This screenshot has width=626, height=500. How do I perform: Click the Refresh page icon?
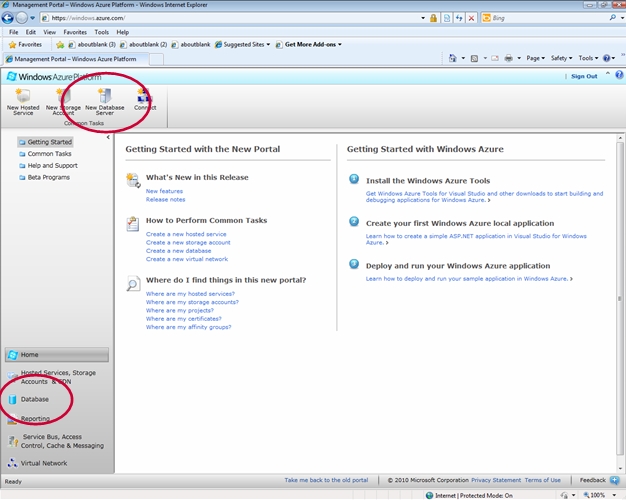click(x=459, y=18)
